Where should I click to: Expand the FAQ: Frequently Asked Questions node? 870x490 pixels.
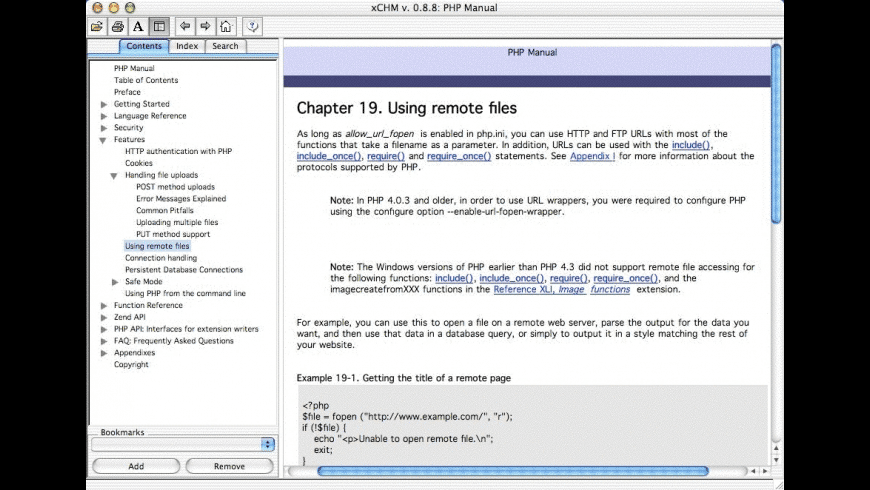104,341
